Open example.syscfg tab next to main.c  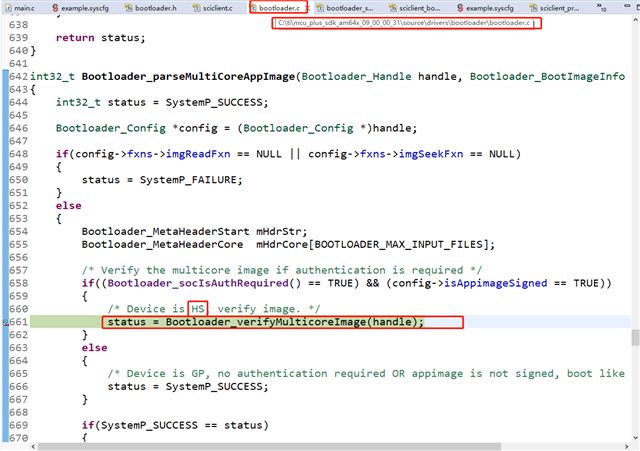coord(80,8)
